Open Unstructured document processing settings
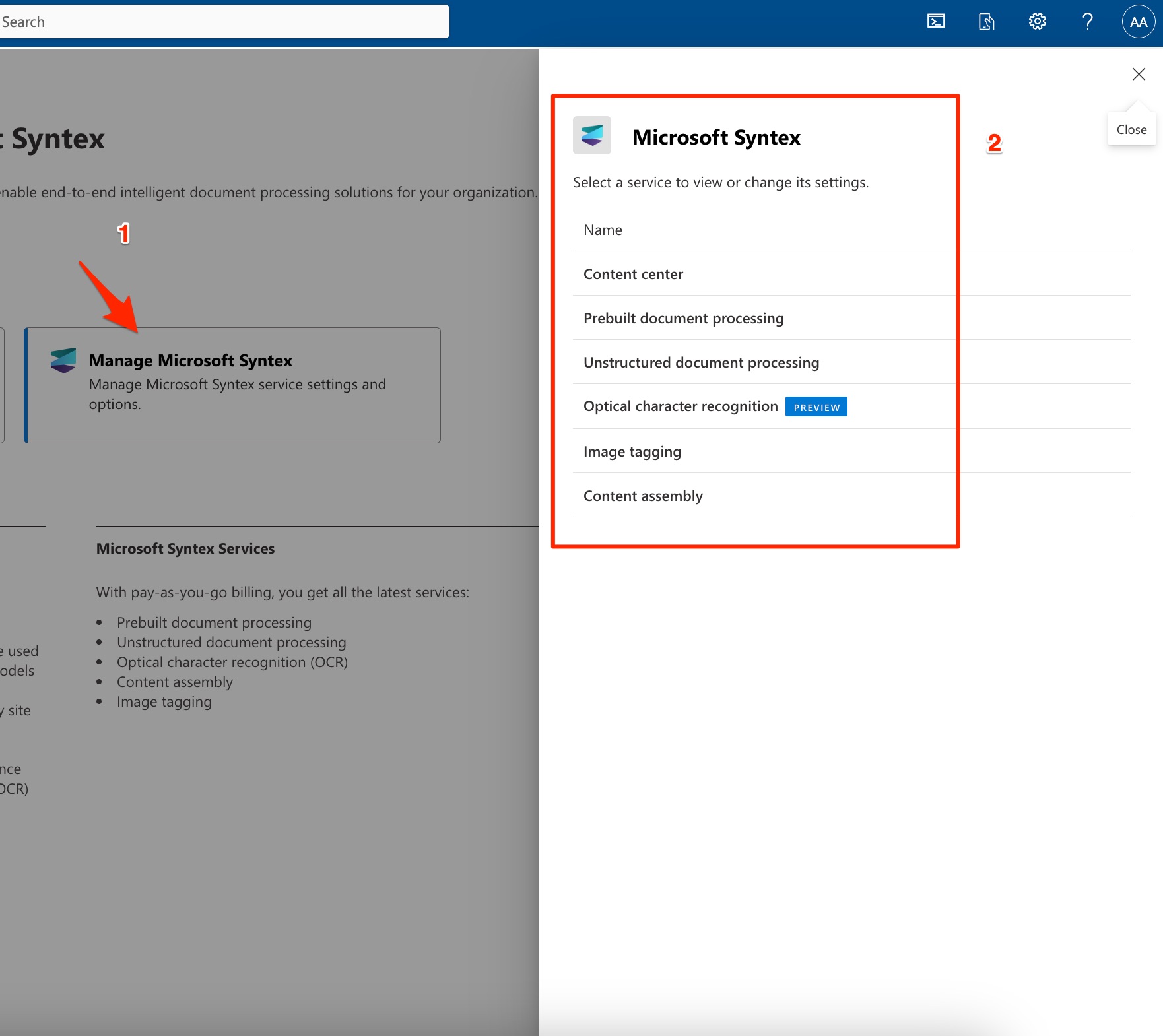This screenshot has width=1163, height=1036. click(x=701, y=362)
